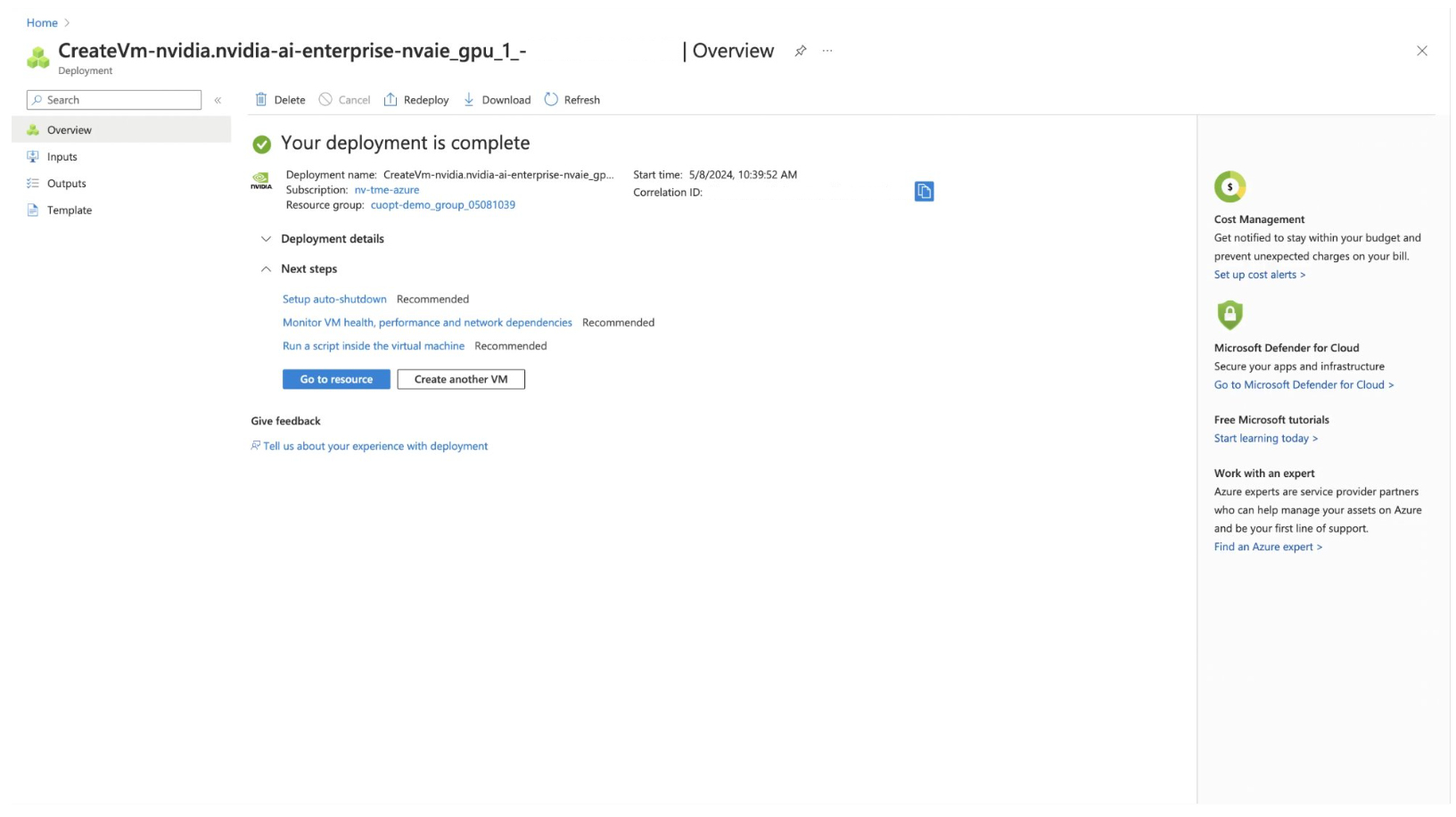The height and width of the screenshot is (817, 1456).
Task: Open the cuopt-demo_group_05081039 resource group link
Action: (442, 205)
